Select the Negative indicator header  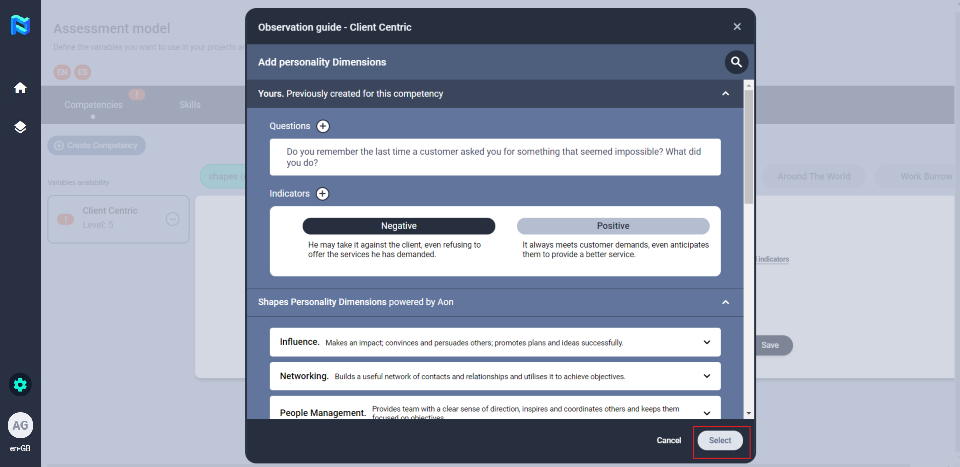[398, 226]
